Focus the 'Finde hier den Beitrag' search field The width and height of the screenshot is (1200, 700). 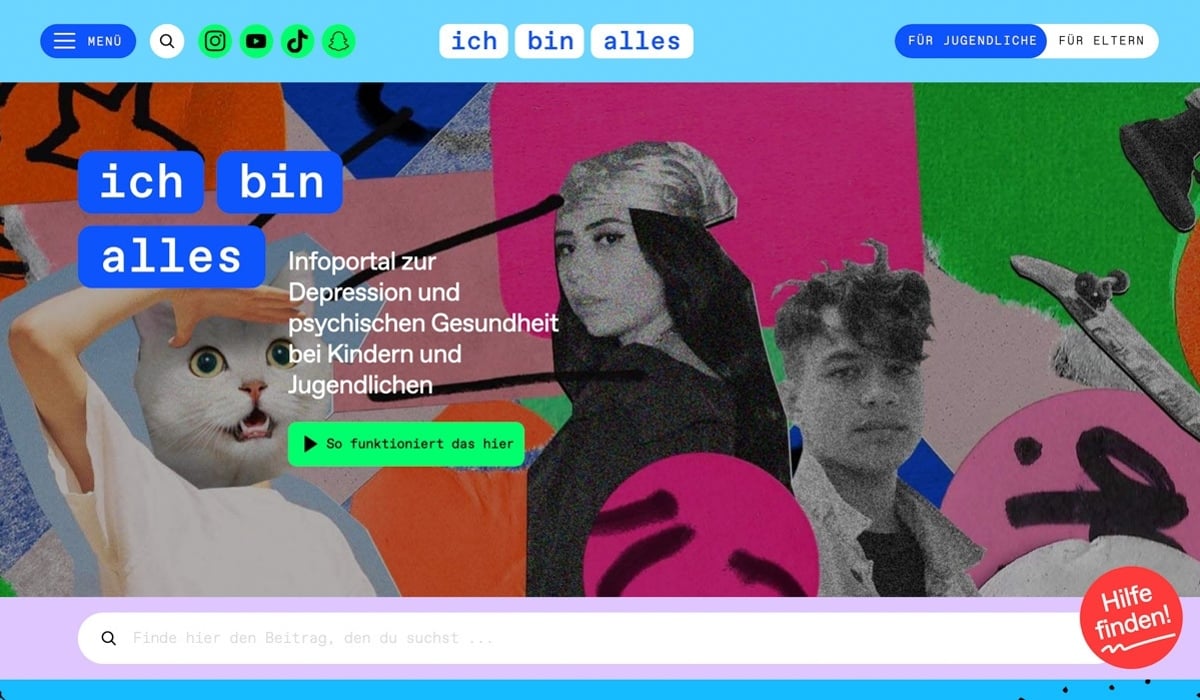[x=588, y=638]
